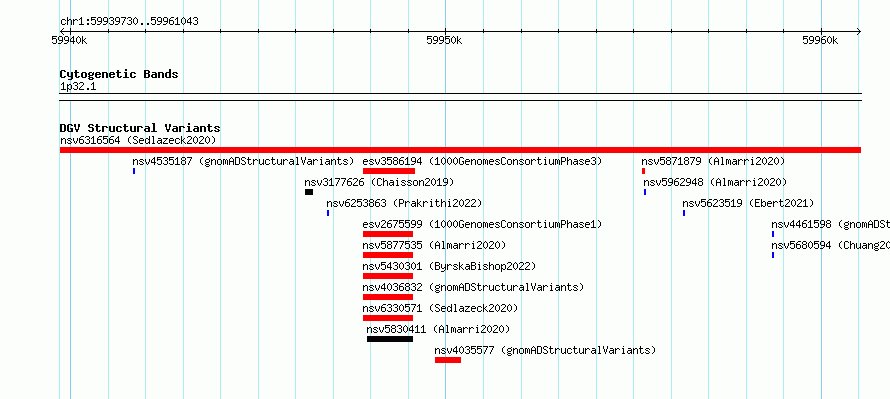Open nsv6253863 (Prakrithi2022) label
890x399 pixels.
click(x=404, y=203)
